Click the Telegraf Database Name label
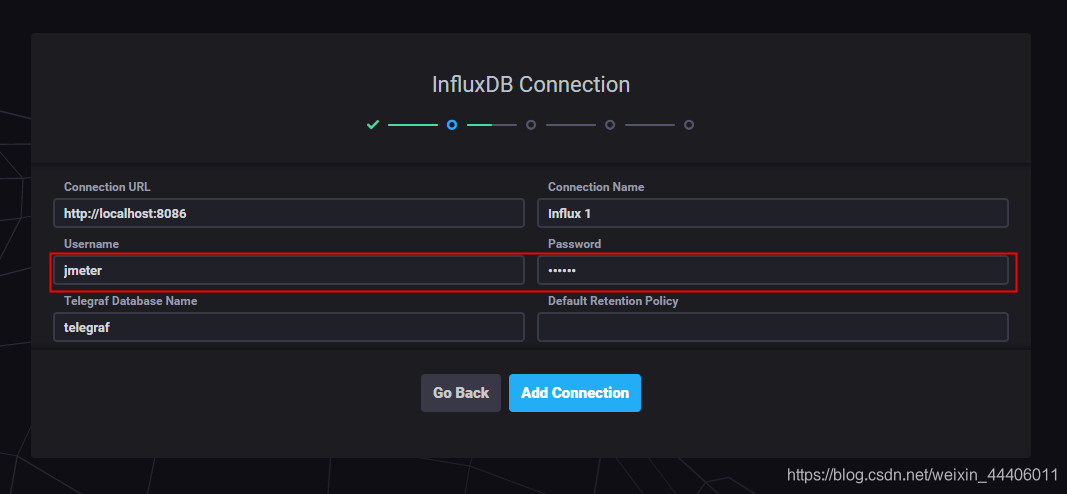Viewport: 1067px width, 494px height. [131, 301]
